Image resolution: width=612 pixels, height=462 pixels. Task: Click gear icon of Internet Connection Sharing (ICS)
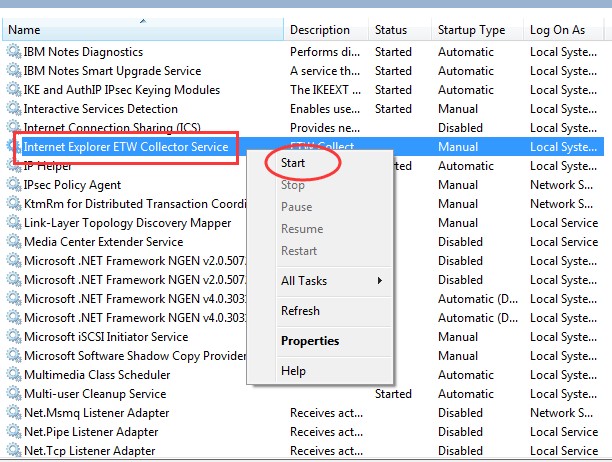coord(14,126)
